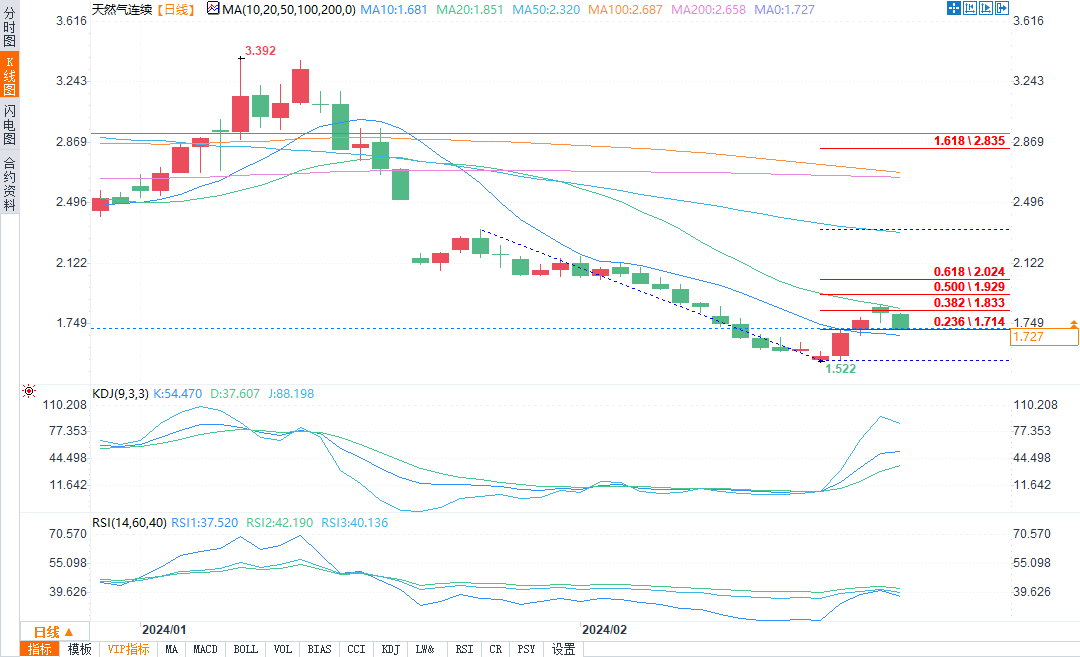Select the 指标 bottom tab
Screen dimensions: 1080x657
(x=41, y=649)
